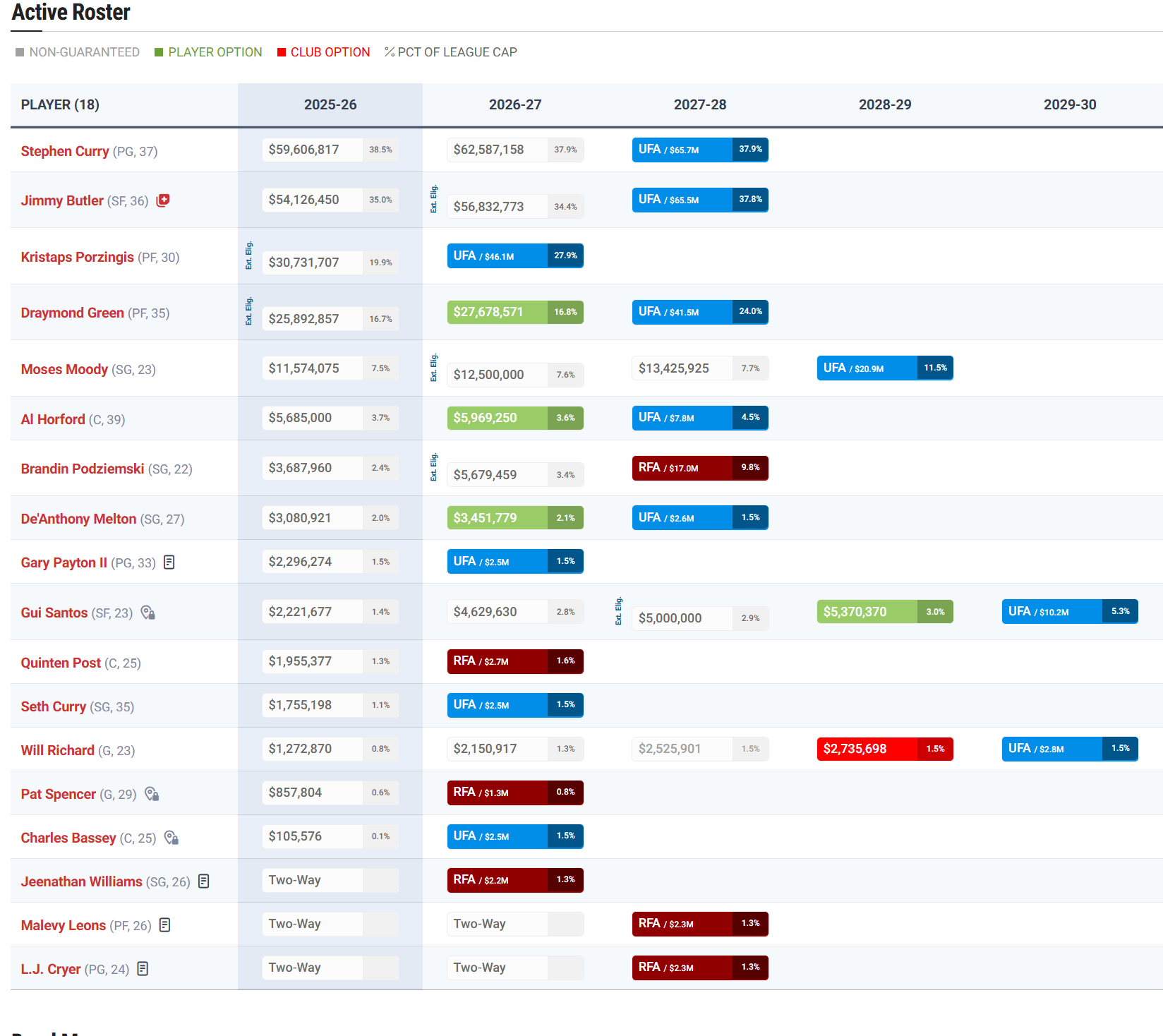The height and width of the screenshot is (1036, 1175).
Task: Open the Malevy Leons player link
Action: tap(64, 925)
